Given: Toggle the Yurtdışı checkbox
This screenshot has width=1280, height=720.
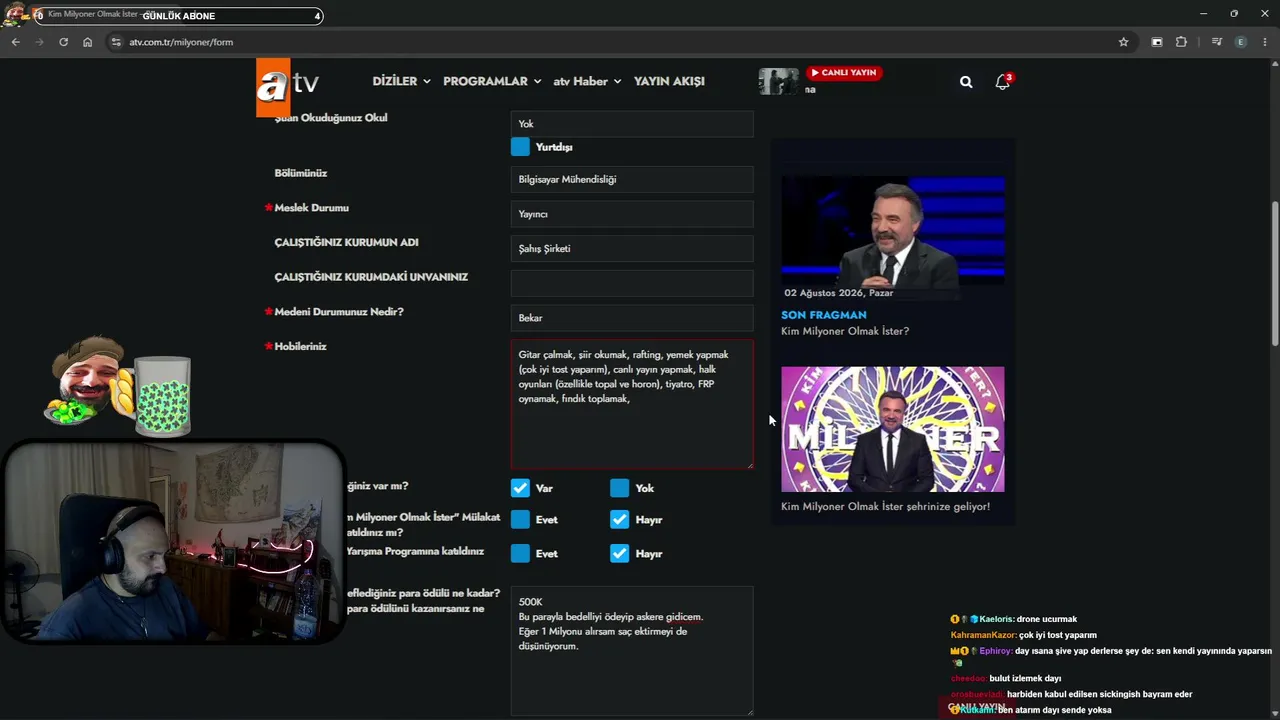Looking at the screenshot, I should click(520, 147).
